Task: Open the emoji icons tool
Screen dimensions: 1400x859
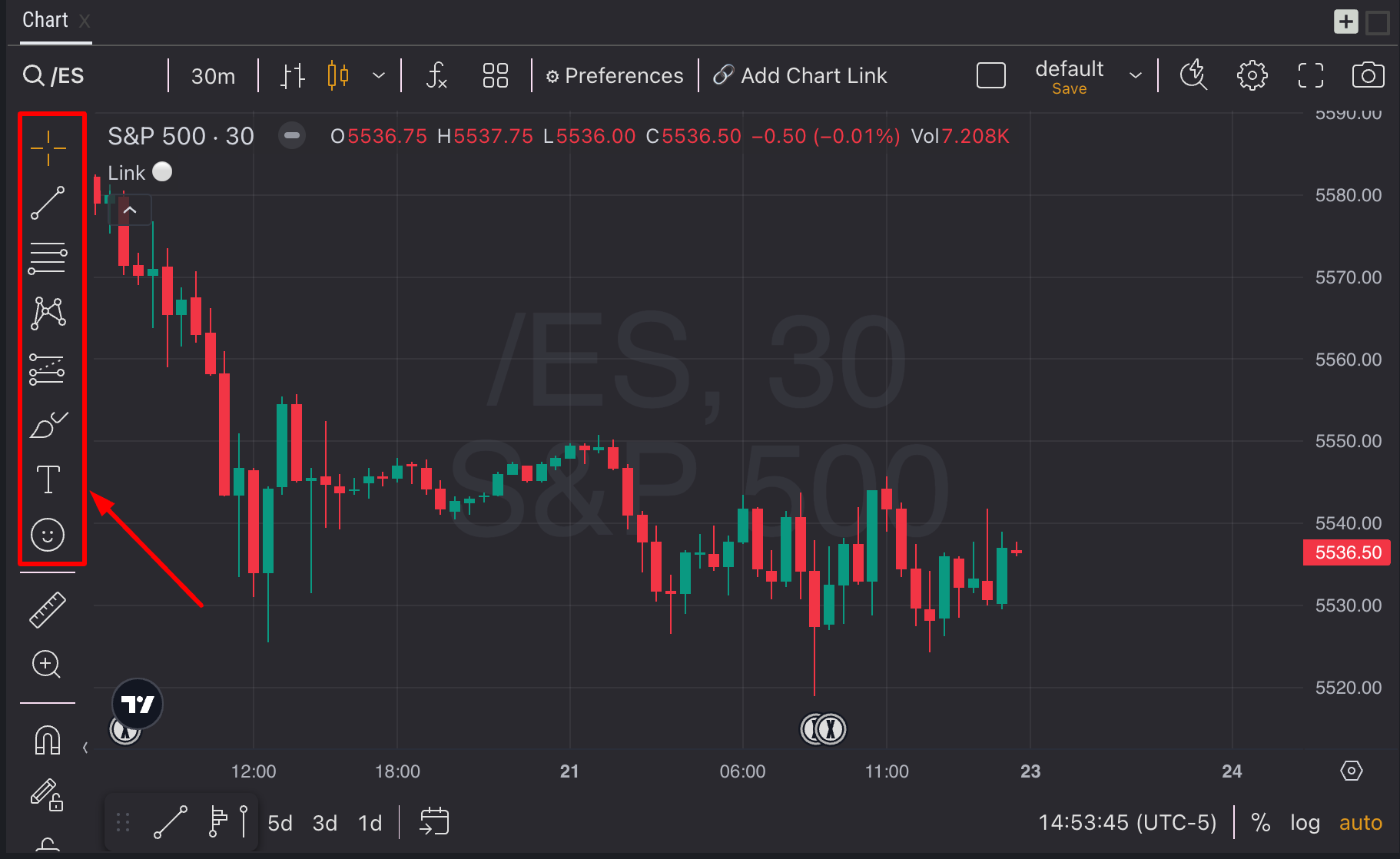Action: [48, 535]
